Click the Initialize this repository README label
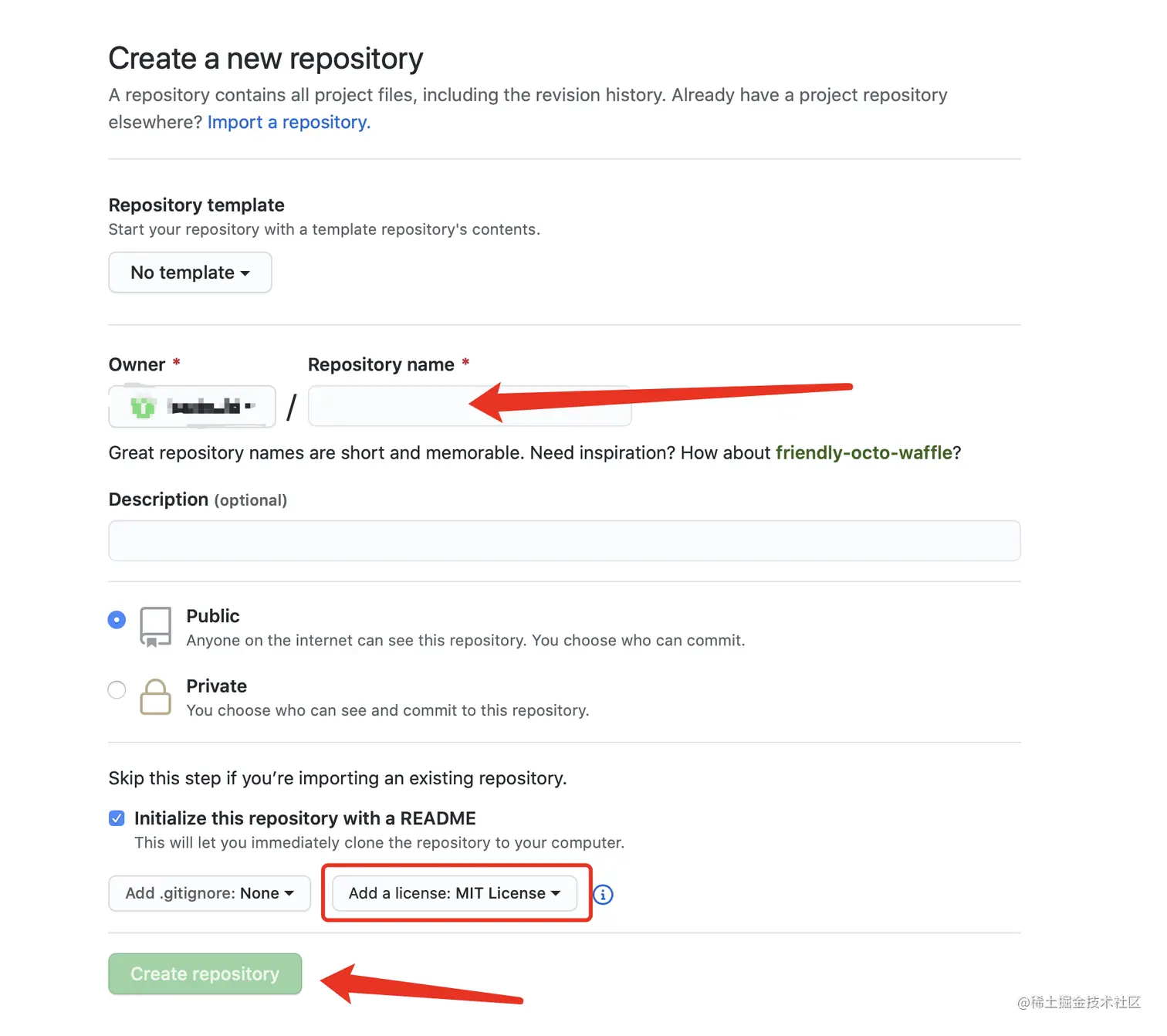Screen dimensions: 1167x1036 (305, 818)
